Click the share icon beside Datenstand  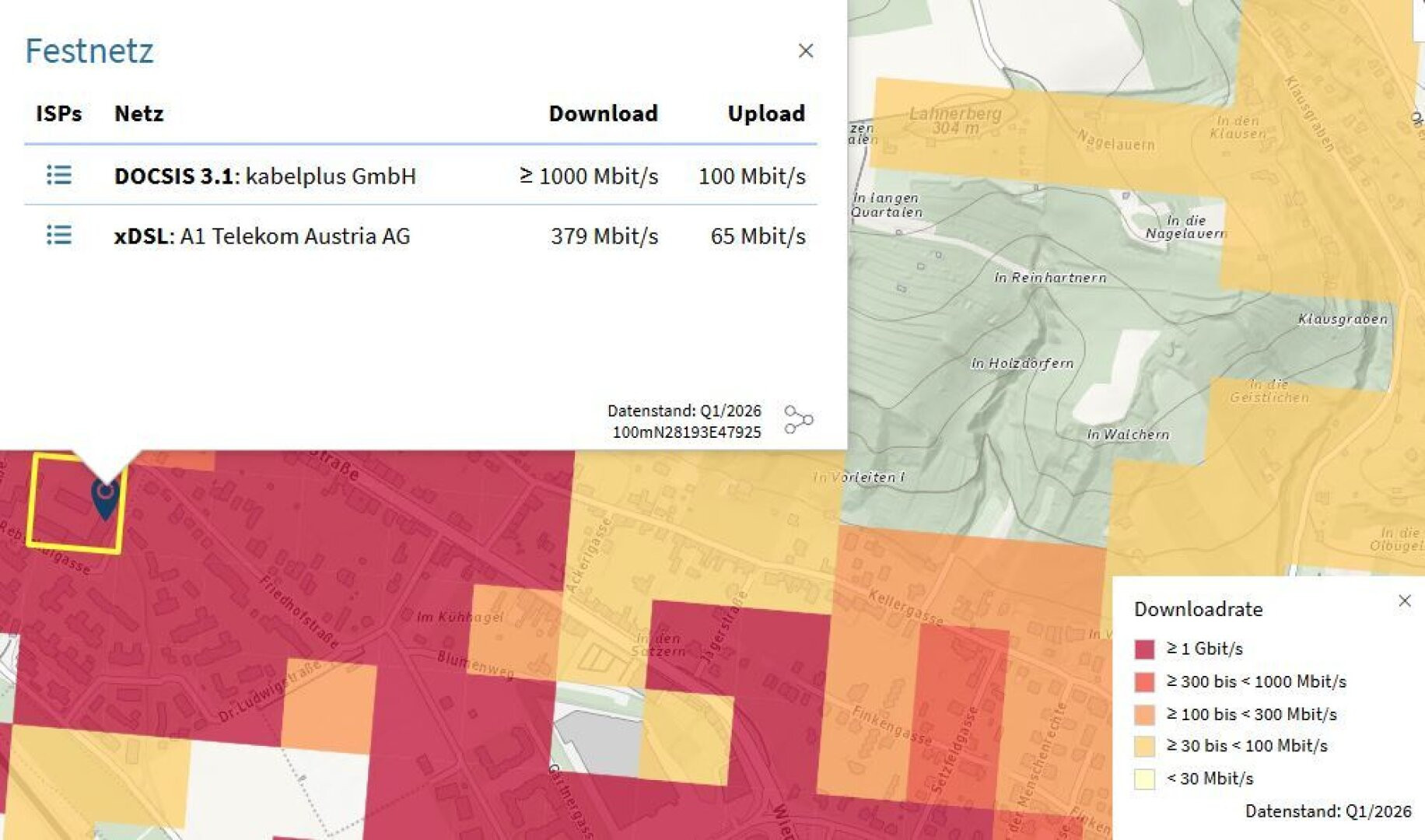[798, 420]
